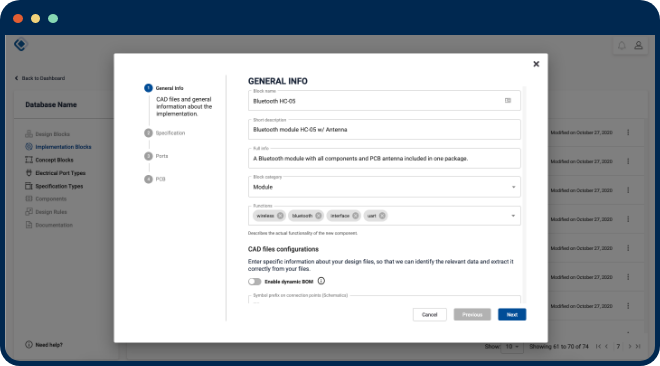Open the more options menu of the sixth table row

628,277
